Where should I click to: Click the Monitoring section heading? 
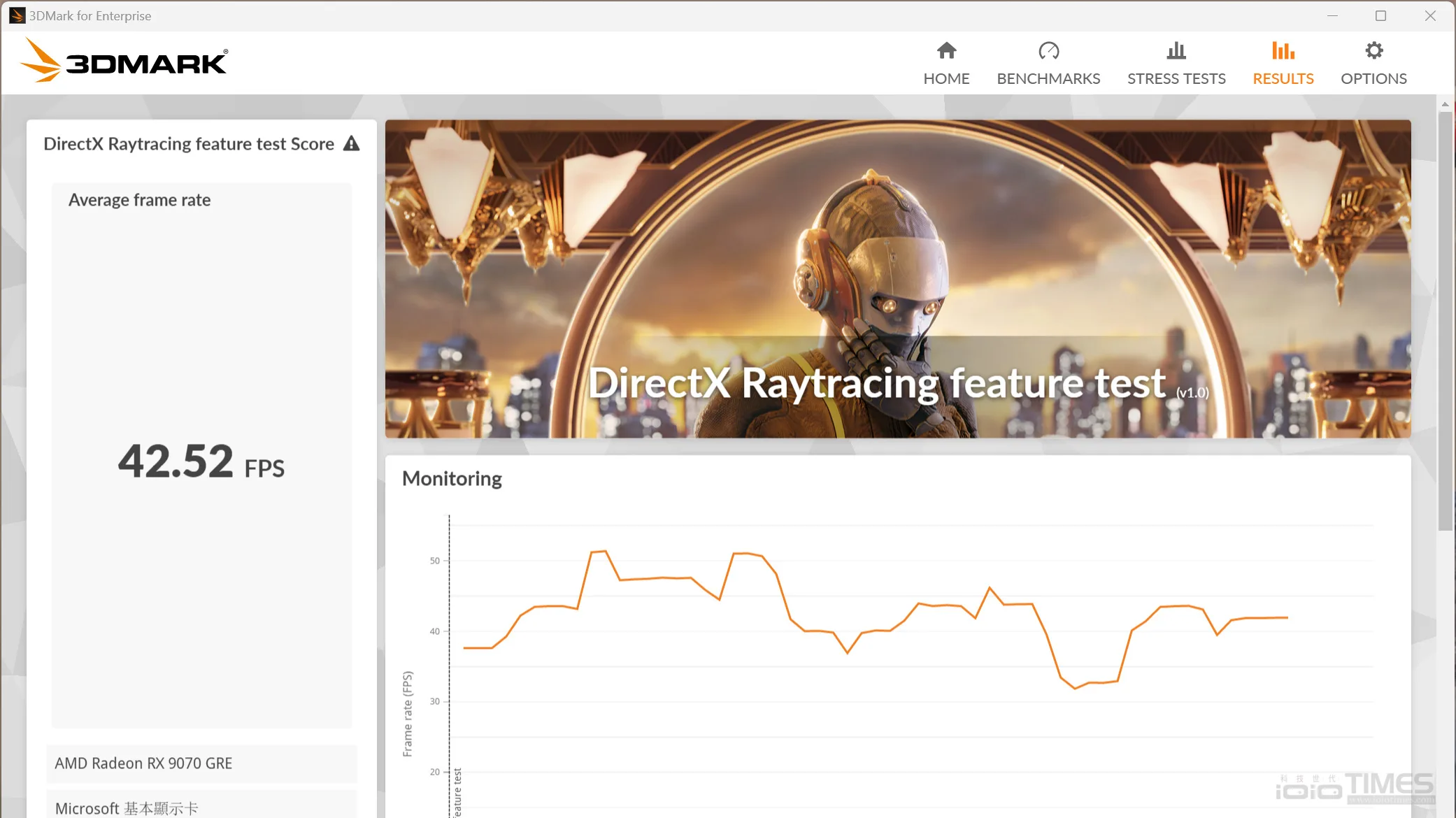pos(452,479)
